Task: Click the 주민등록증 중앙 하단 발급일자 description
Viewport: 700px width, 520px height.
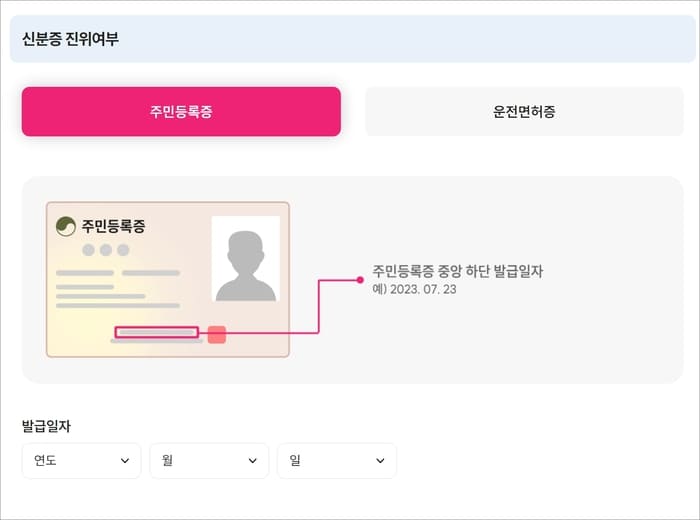Action: [x=458, y=271]
